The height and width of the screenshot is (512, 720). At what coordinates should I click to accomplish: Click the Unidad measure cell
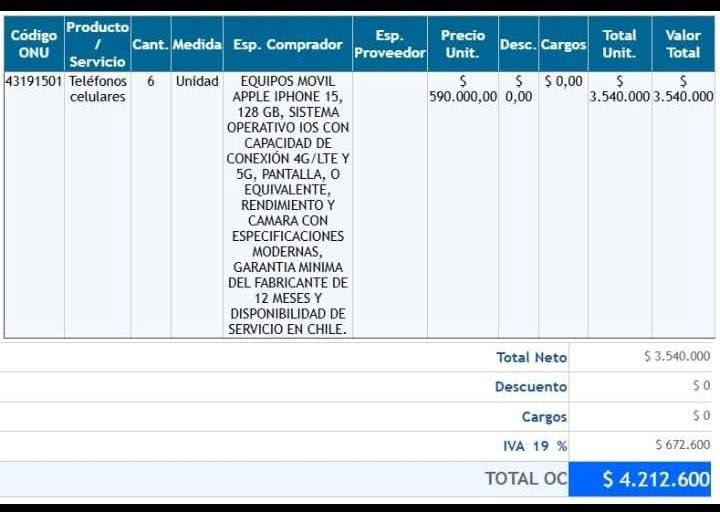coord(196,81)
